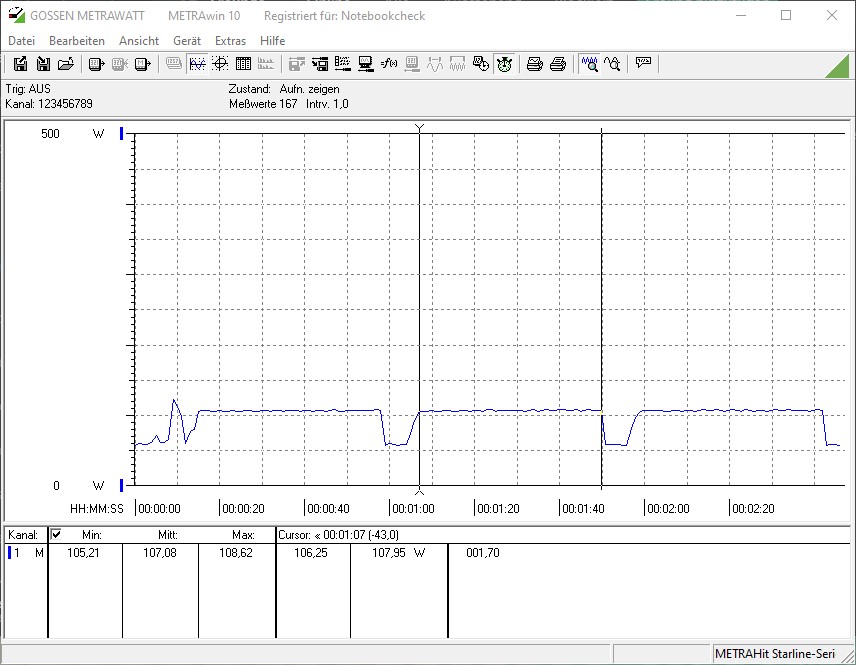Click the speech bubble comment icon
Viewport: 856px width, 665px height.
point(643,63)
